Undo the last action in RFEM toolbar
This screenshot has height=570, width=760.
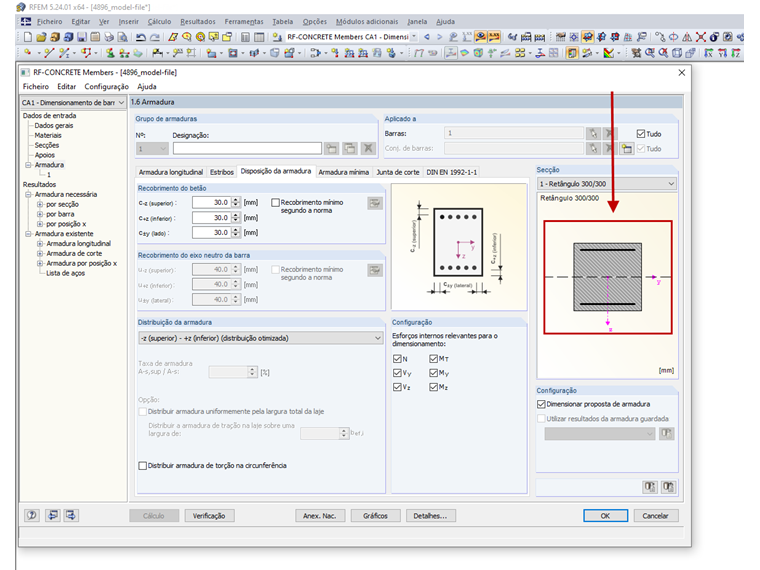[141, 37]
